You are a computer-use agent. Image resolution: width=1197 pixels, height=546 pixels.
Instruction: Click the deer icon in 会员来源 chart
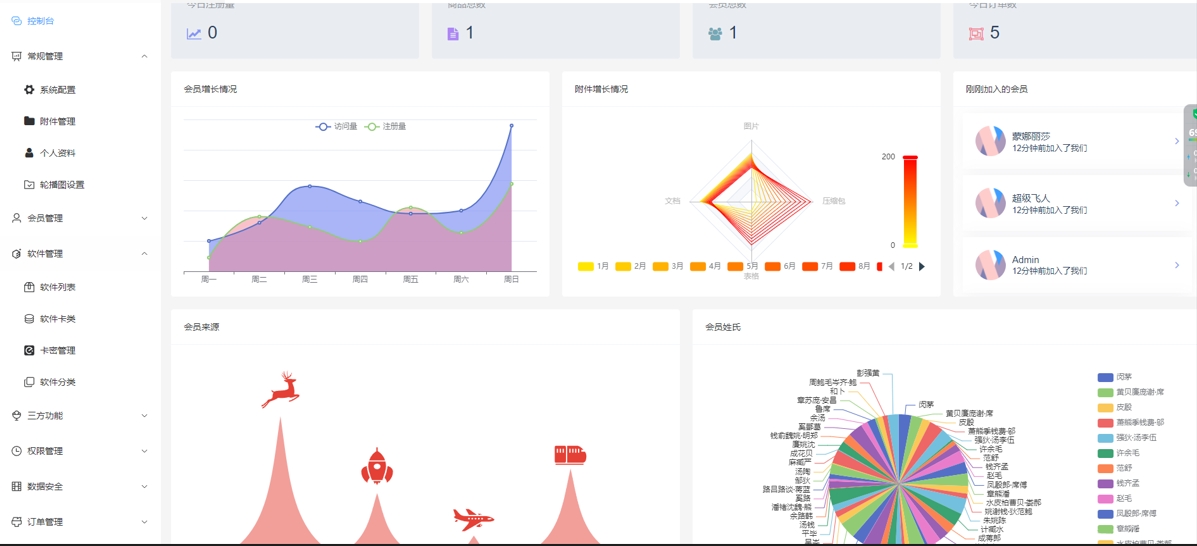pyautogui.click(x=280, y=389)
